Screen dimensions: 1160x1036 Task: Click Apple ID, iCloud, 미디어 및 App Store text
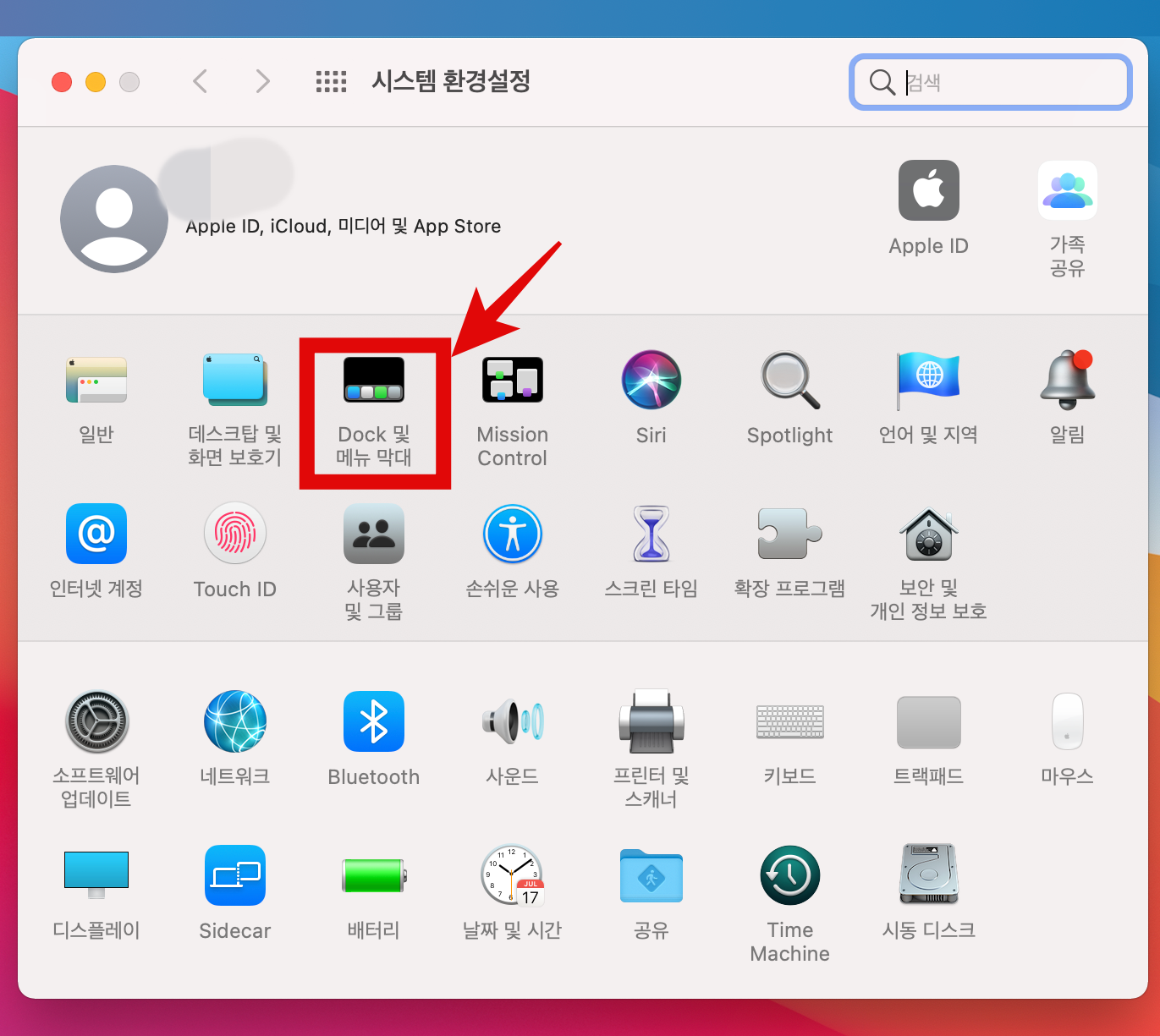point(344,226)
